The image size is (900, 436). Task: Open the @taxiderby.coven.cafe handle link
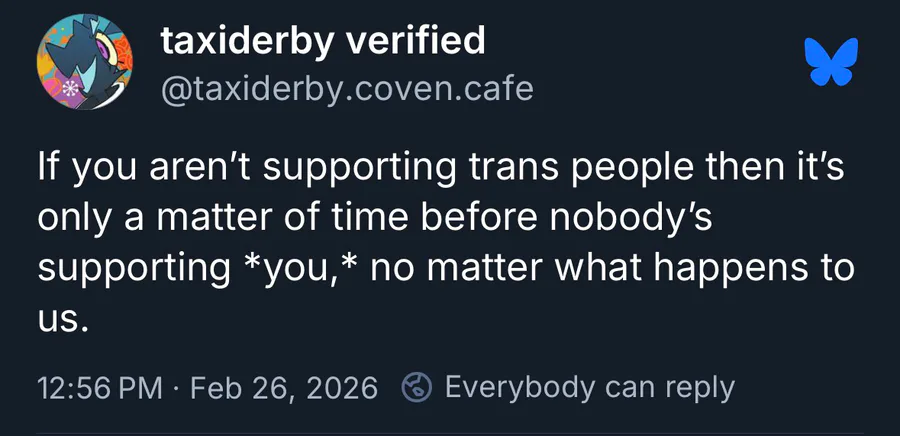click(346, 90)
